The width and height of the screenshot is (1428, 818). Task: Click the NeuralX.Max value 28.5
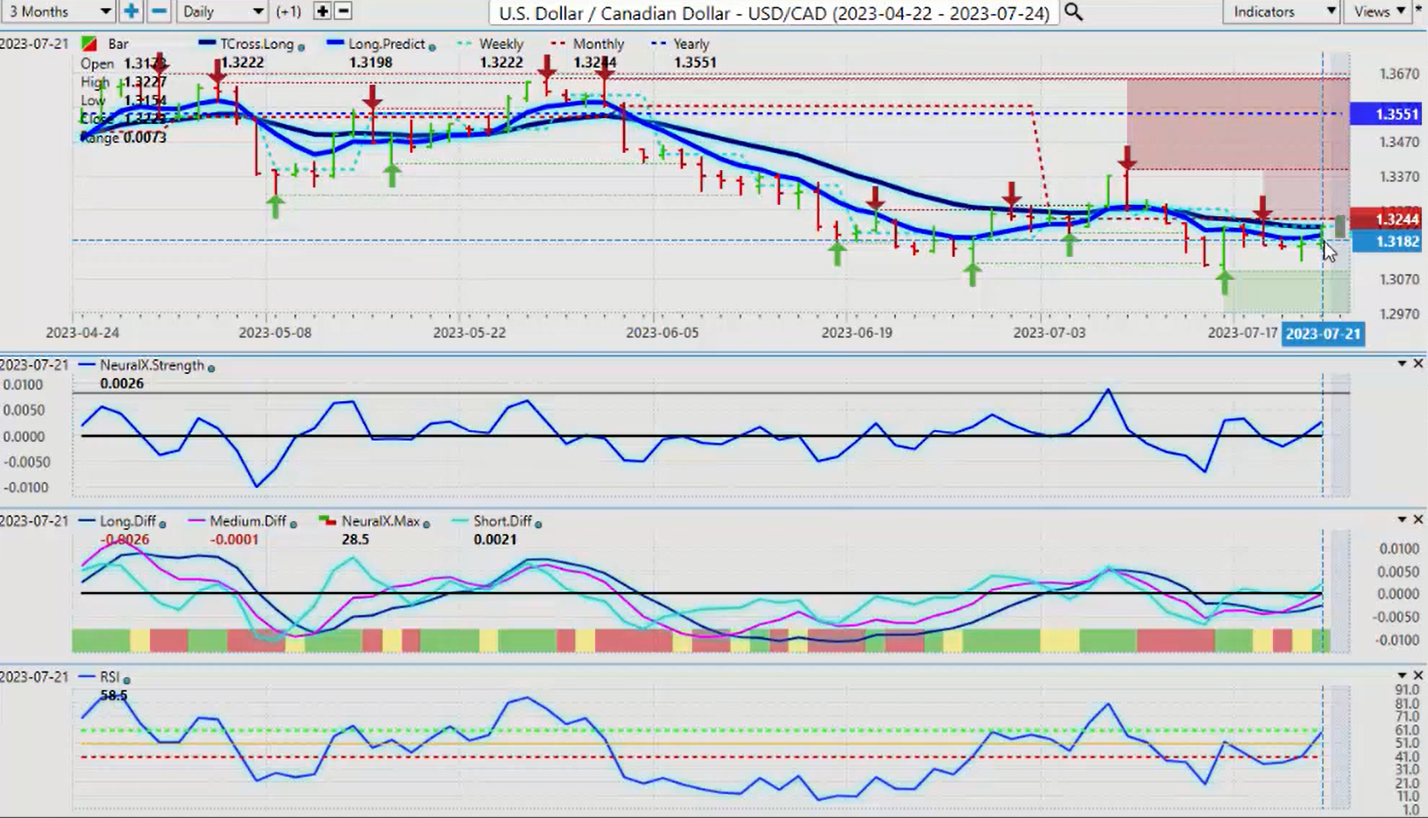click(355, 539)
